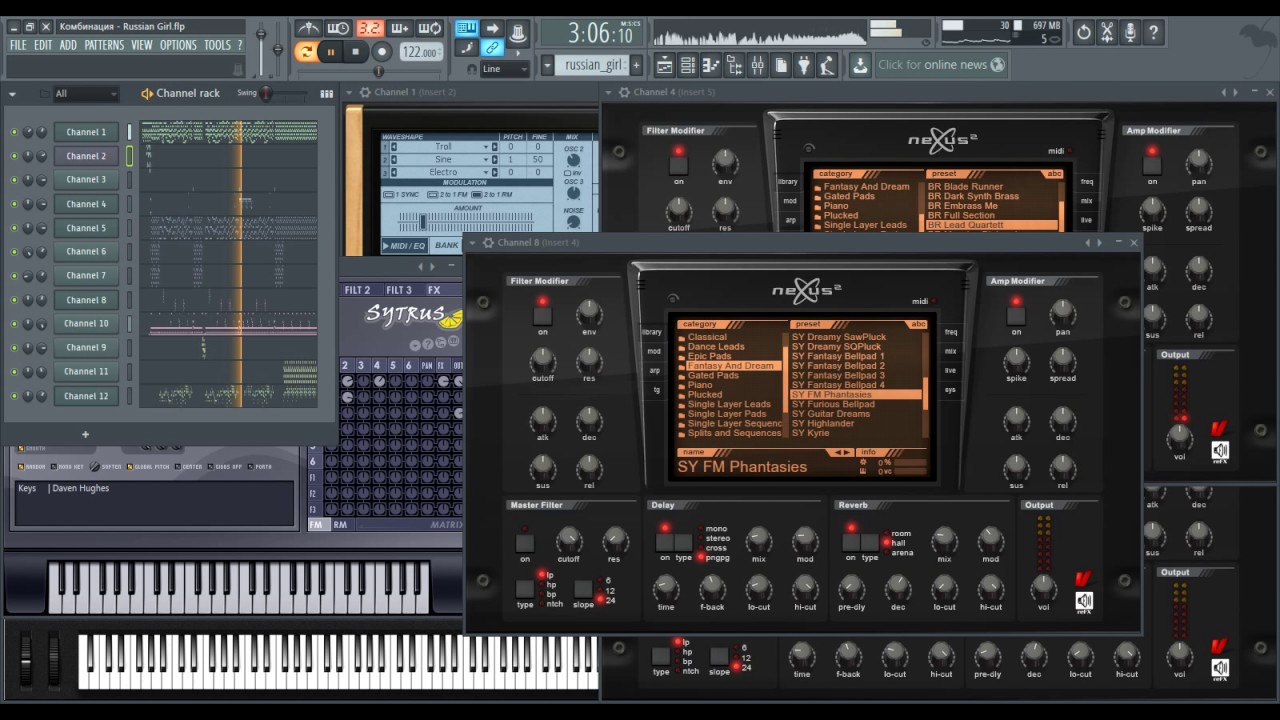Open the tempo tapper icon
Image resolution: width=1280 pixels, height=720 pixels.
click(x=827, y=65)
